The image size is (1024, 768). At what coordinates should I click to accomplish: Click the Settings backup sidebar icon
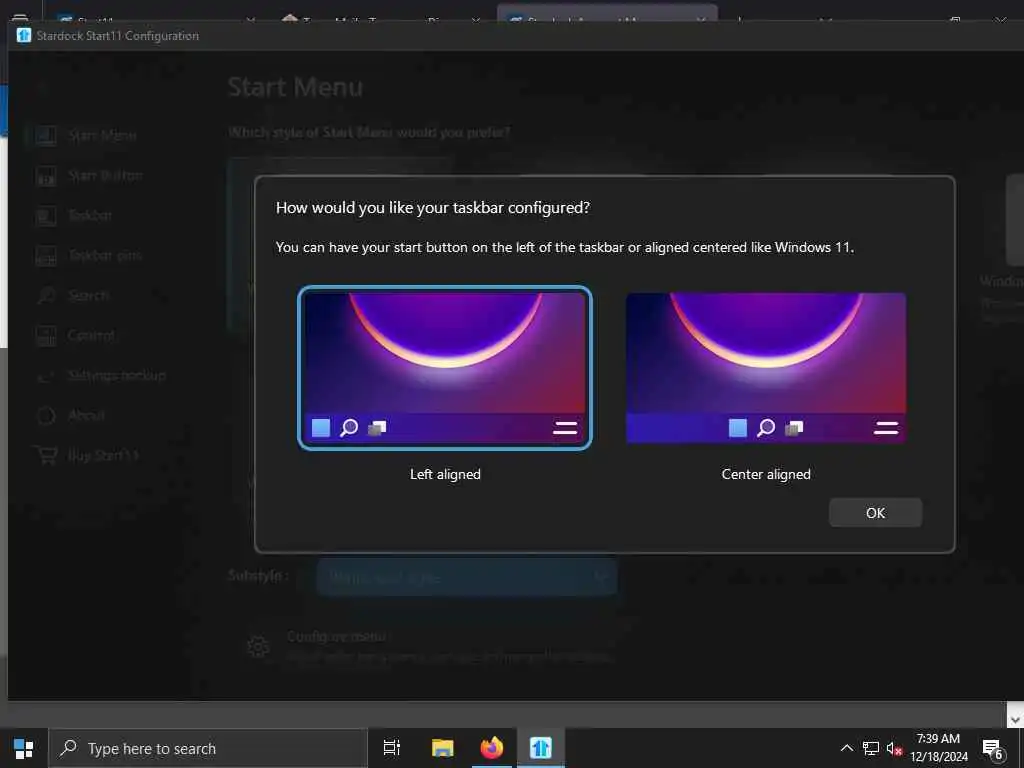46,376
